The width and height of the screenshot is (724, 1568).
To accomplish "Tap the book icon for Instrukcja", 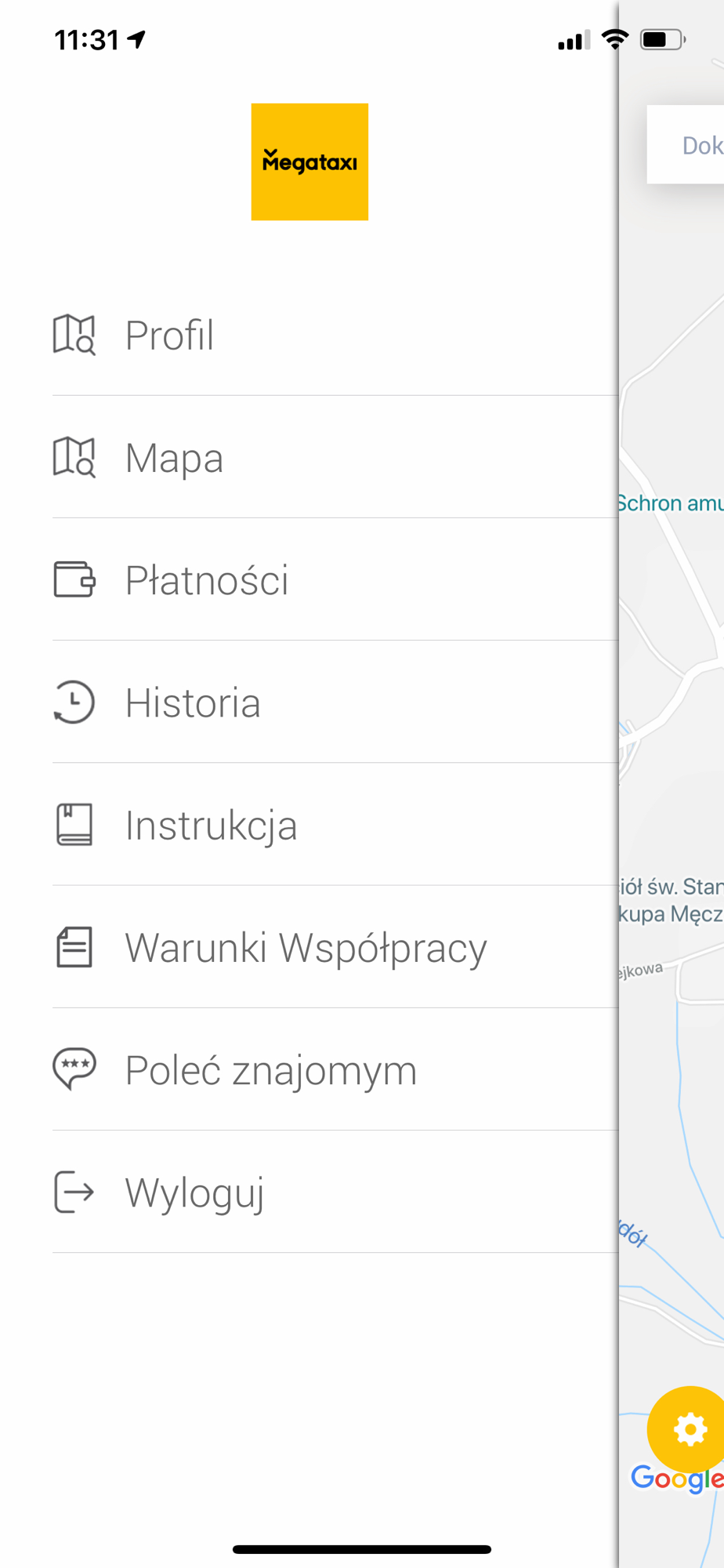I will (74, 825).
